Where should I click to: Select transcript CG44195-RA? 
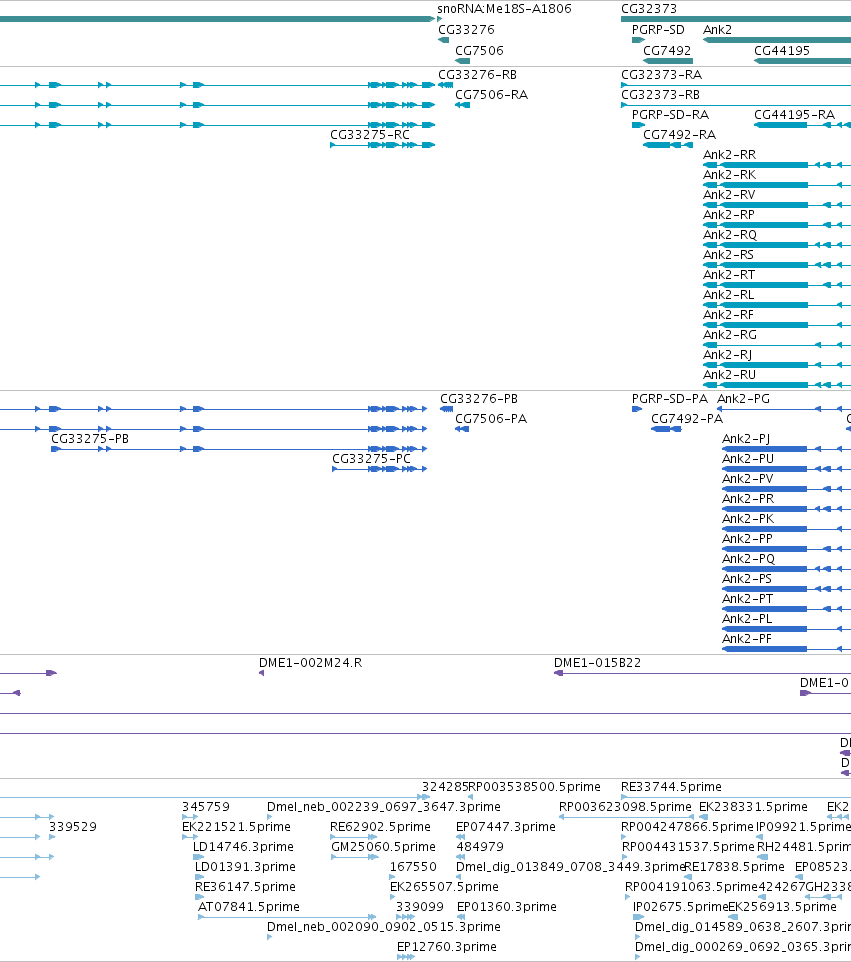[x=795, y=115]
